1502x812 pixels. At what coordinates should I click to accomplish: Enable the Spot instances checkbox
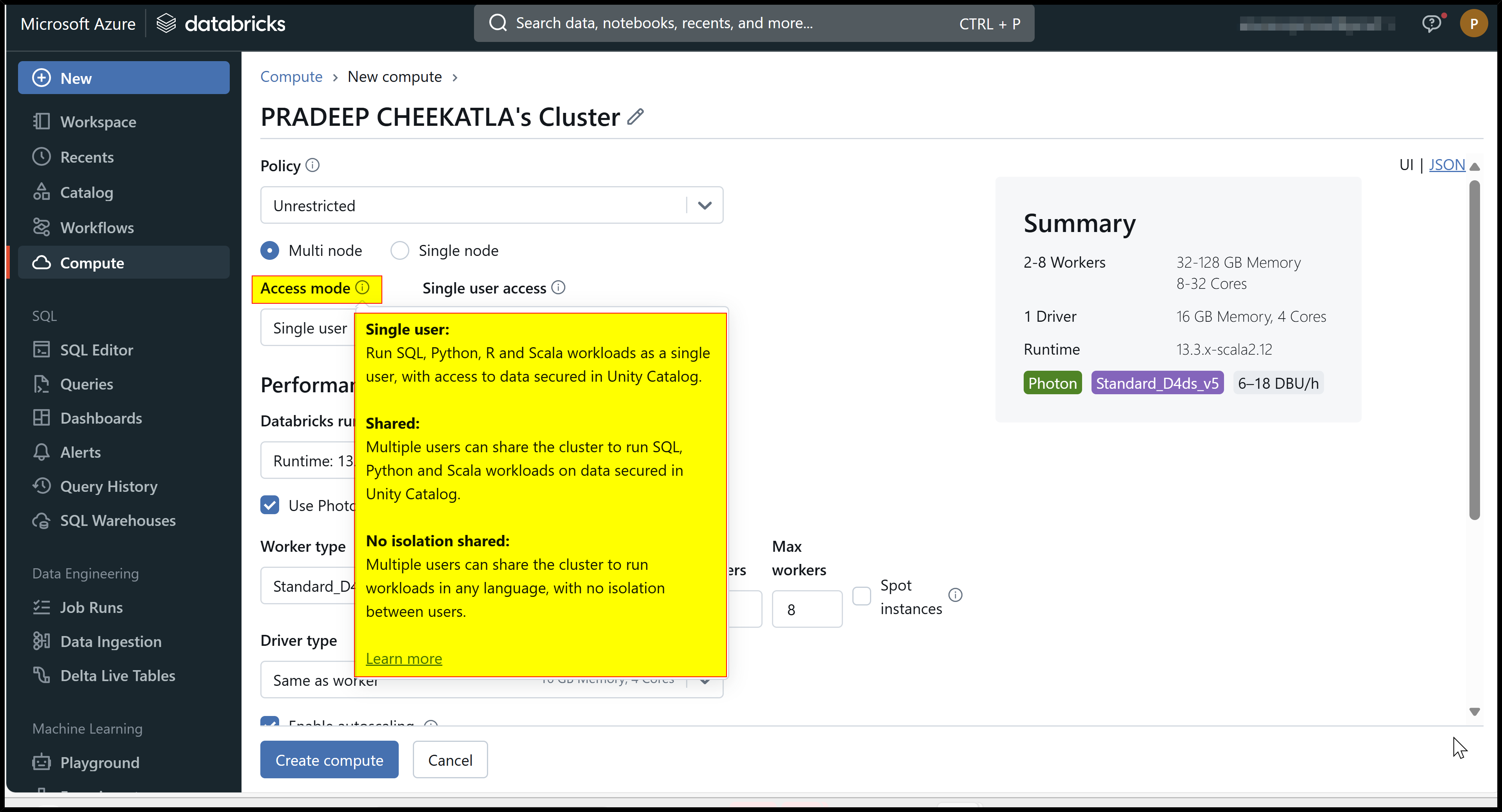[x=861, y=596]
